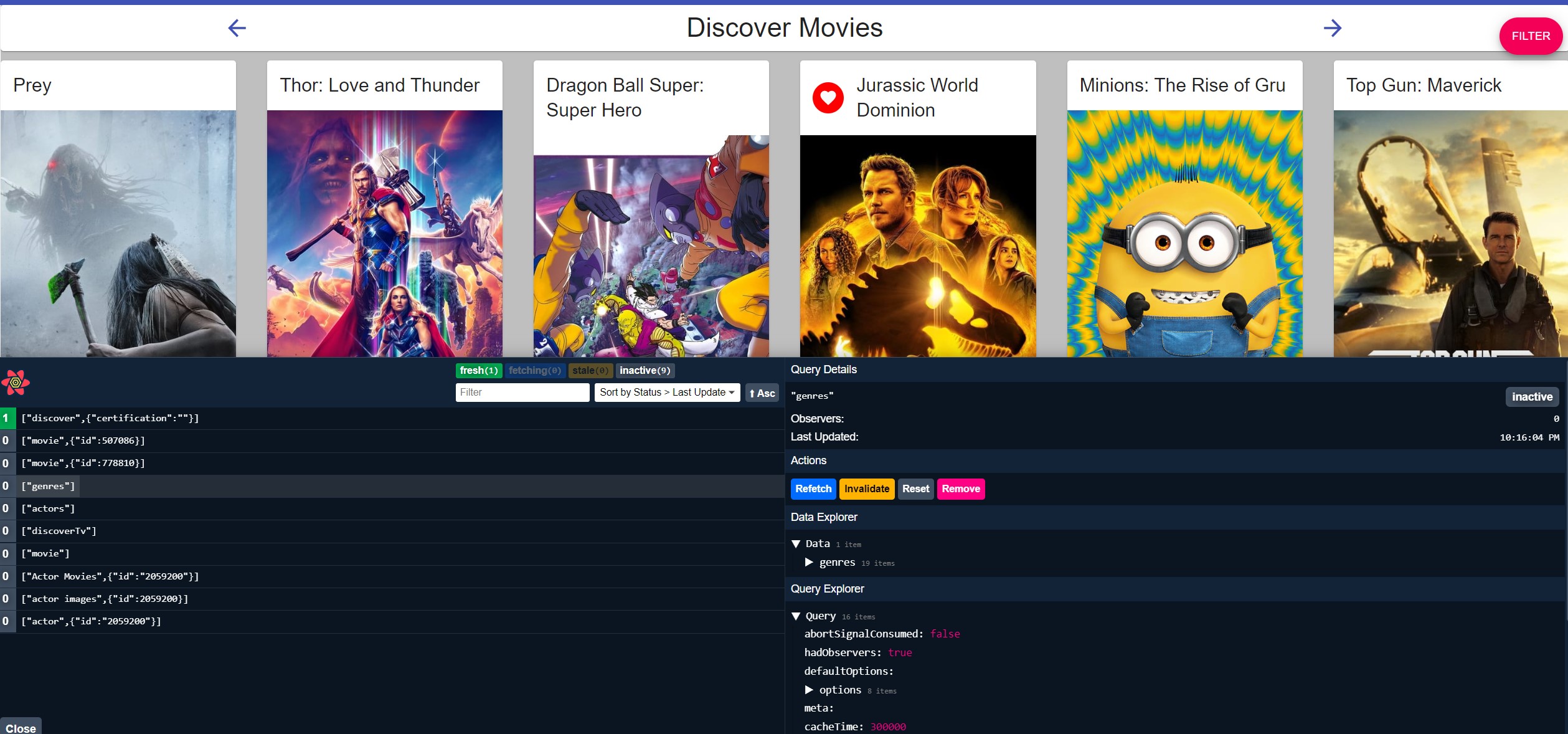Open the FILTER panel in the top right
Viewport: 1568px width, 734px height.
(x=1530, y=36)
